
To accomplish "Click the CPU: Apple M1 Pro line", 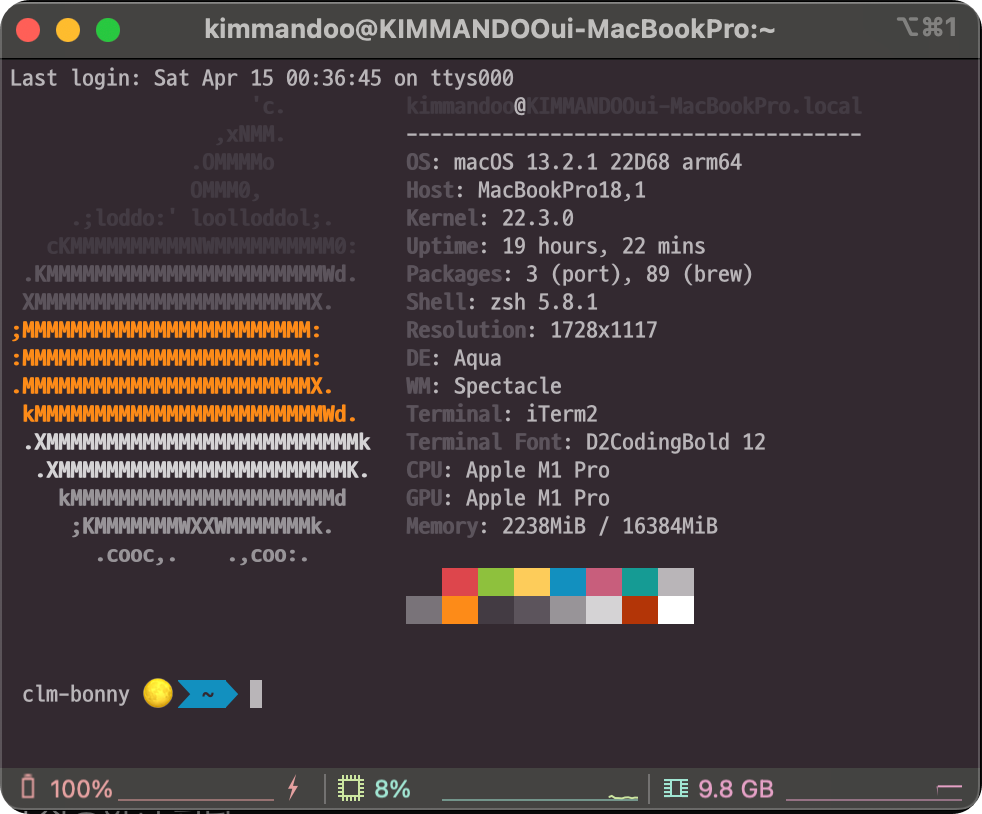I will coord(507,470).
